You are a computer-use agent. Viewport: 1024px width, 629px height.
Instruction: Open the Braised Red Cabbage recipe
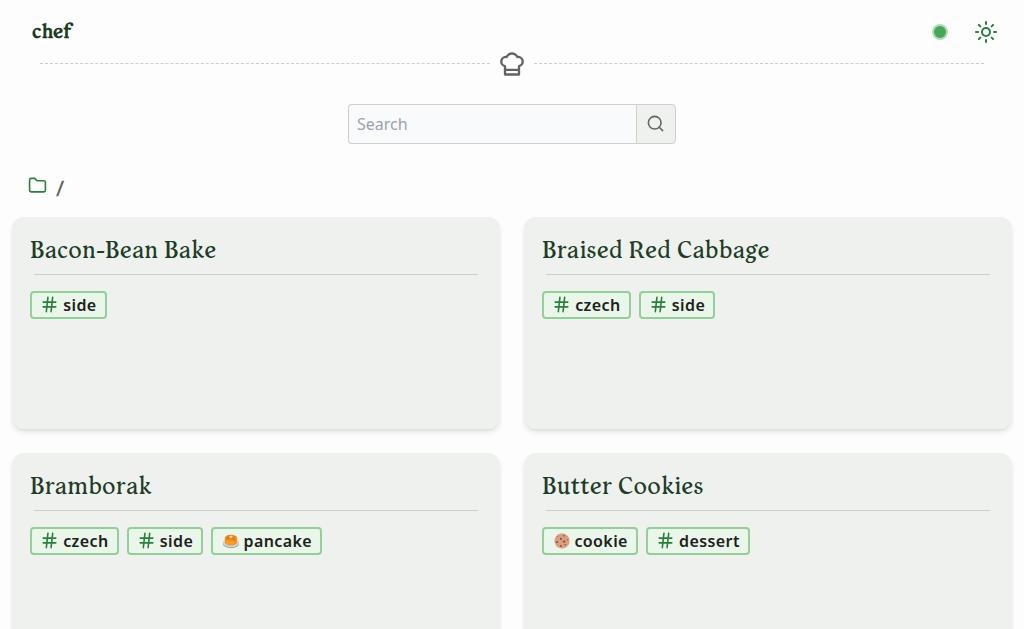(655, 250)
